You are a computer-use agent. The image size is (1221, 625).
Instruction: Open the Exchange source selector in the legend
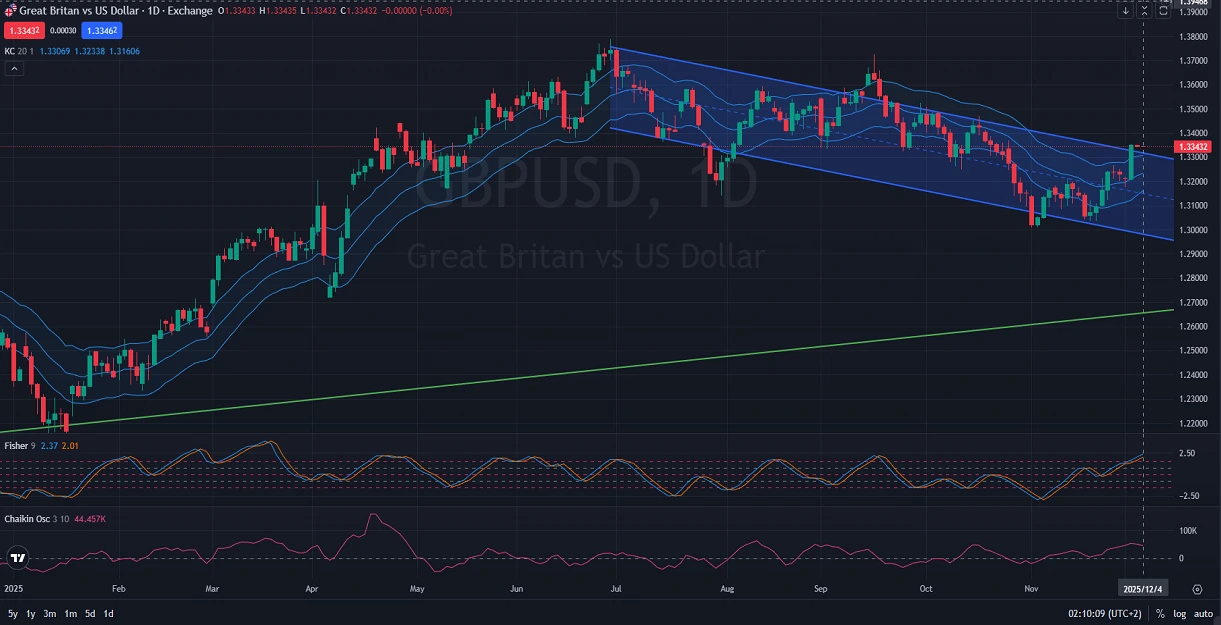188,11
